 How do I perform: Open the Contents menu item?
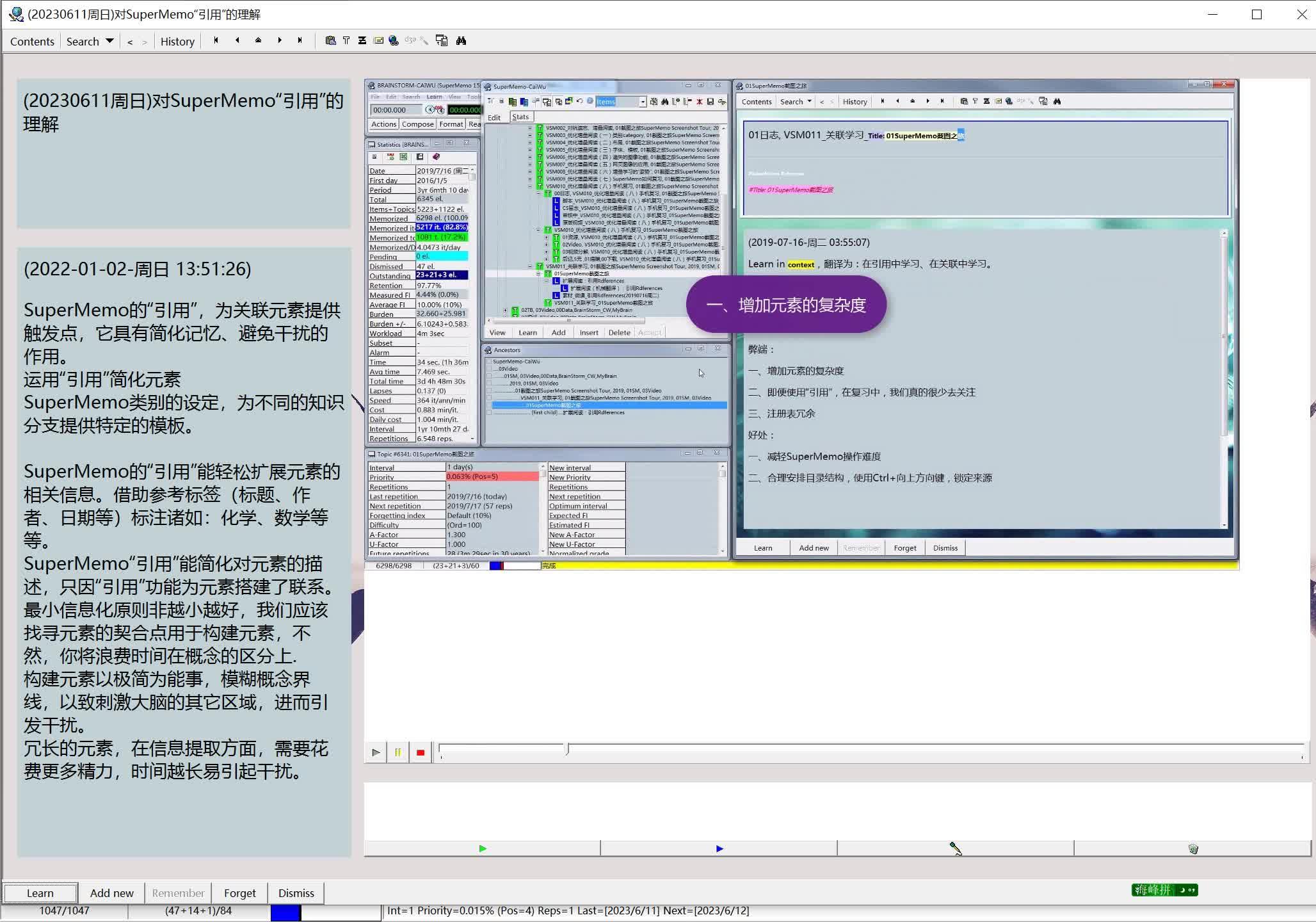pyautogui.click(x=32, y=41)
